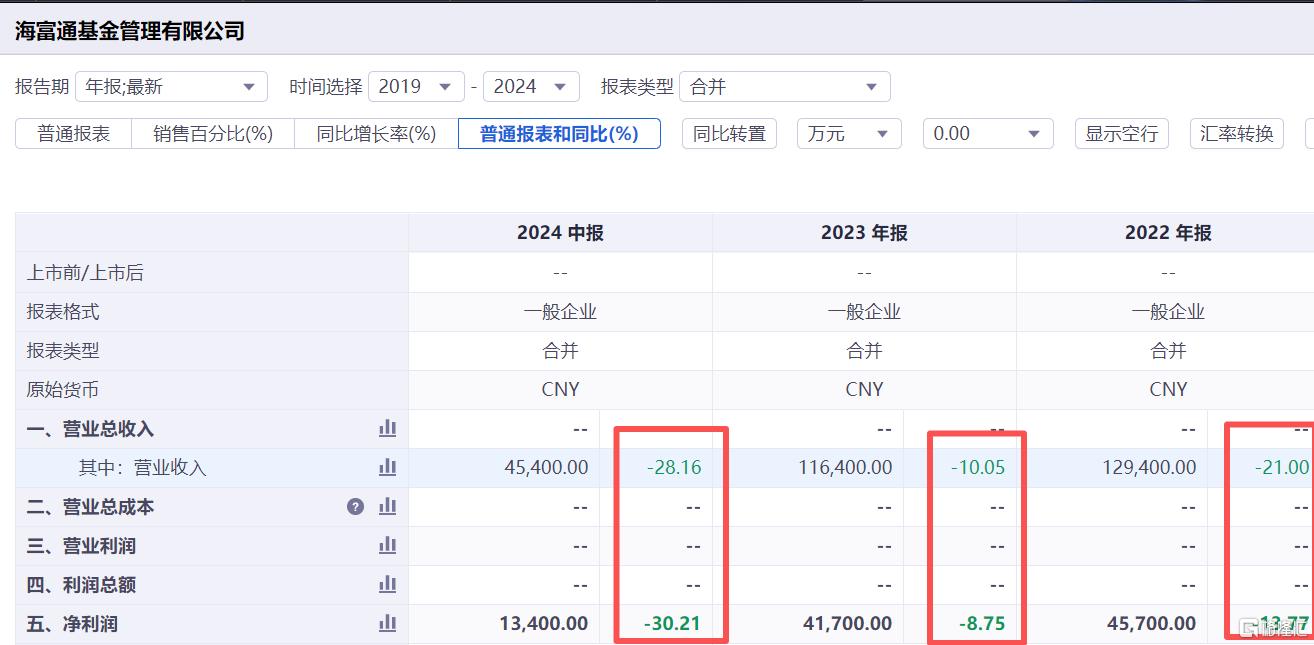
Task: Click help question mark next to 营业总成本
Action: click(x=355, y=507)
